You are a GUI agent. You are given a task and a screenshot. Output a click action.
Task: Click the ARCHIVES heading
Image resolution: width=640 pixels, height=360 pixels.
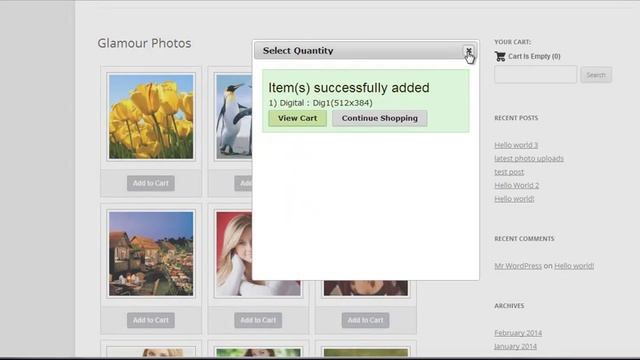(509, 306)
